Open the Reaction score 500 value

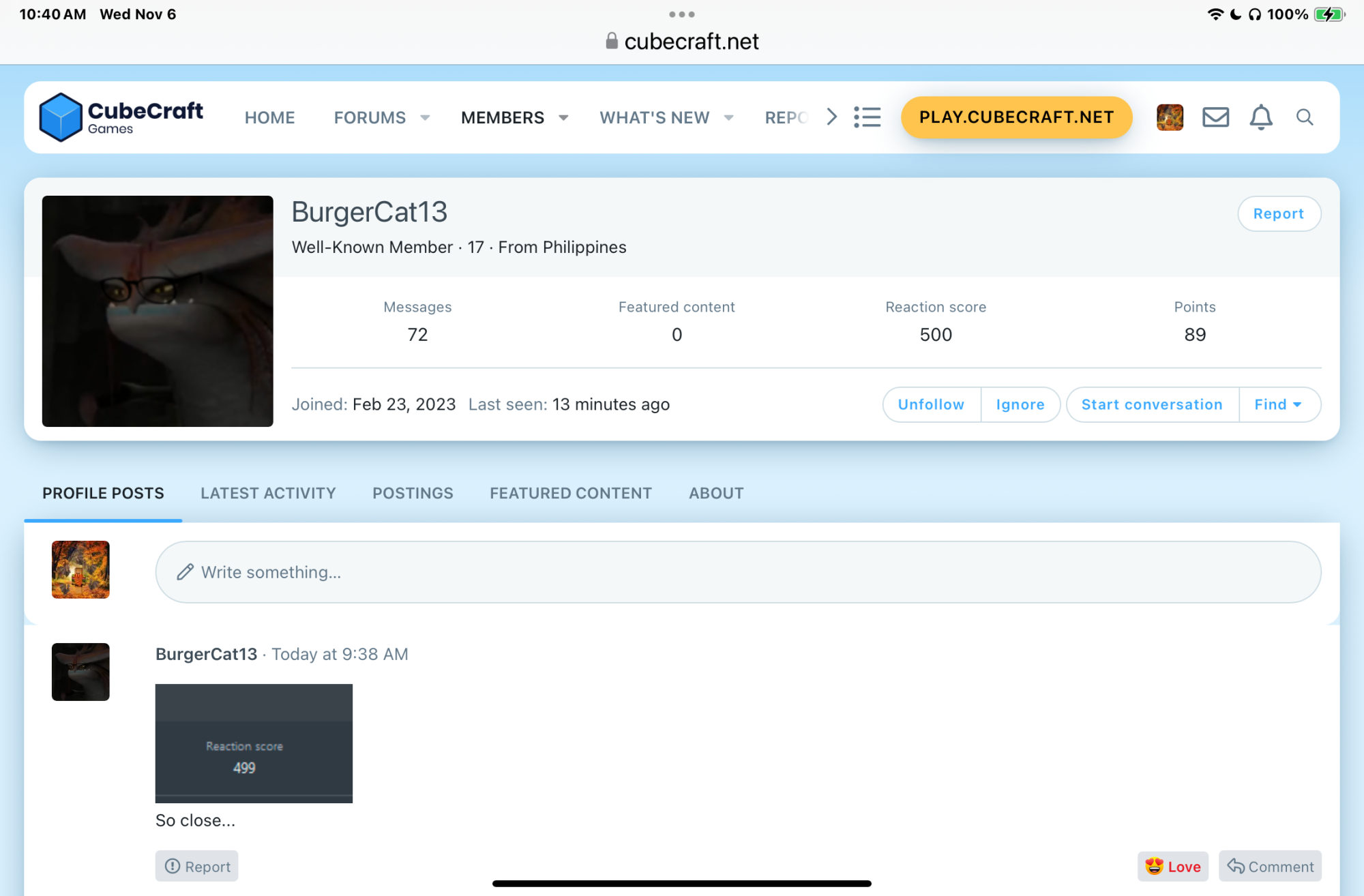pyautogui.click(x=936, y=334)
